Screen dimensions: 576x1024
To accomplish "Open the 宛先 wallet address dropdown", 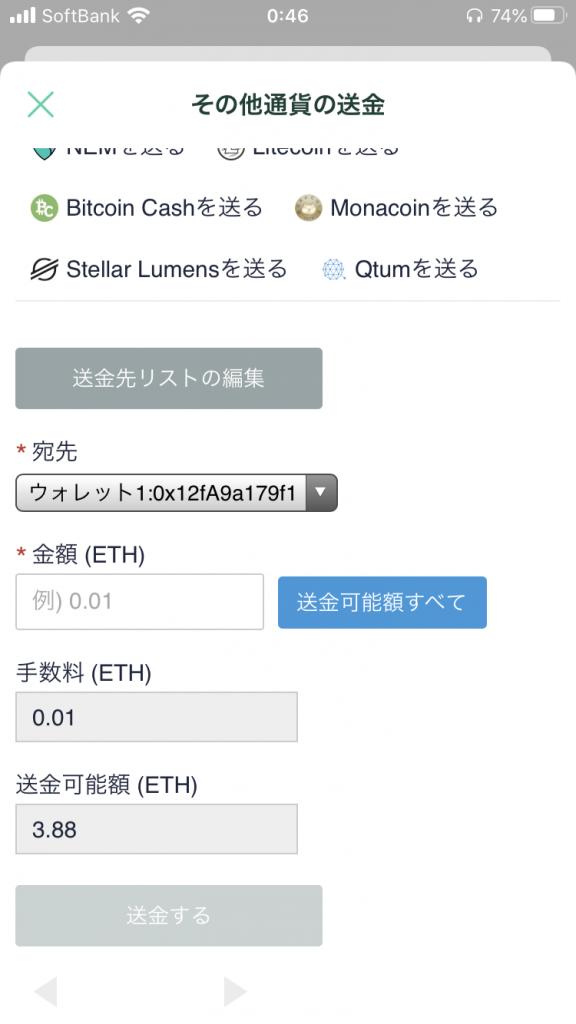I will pos(176,492).
